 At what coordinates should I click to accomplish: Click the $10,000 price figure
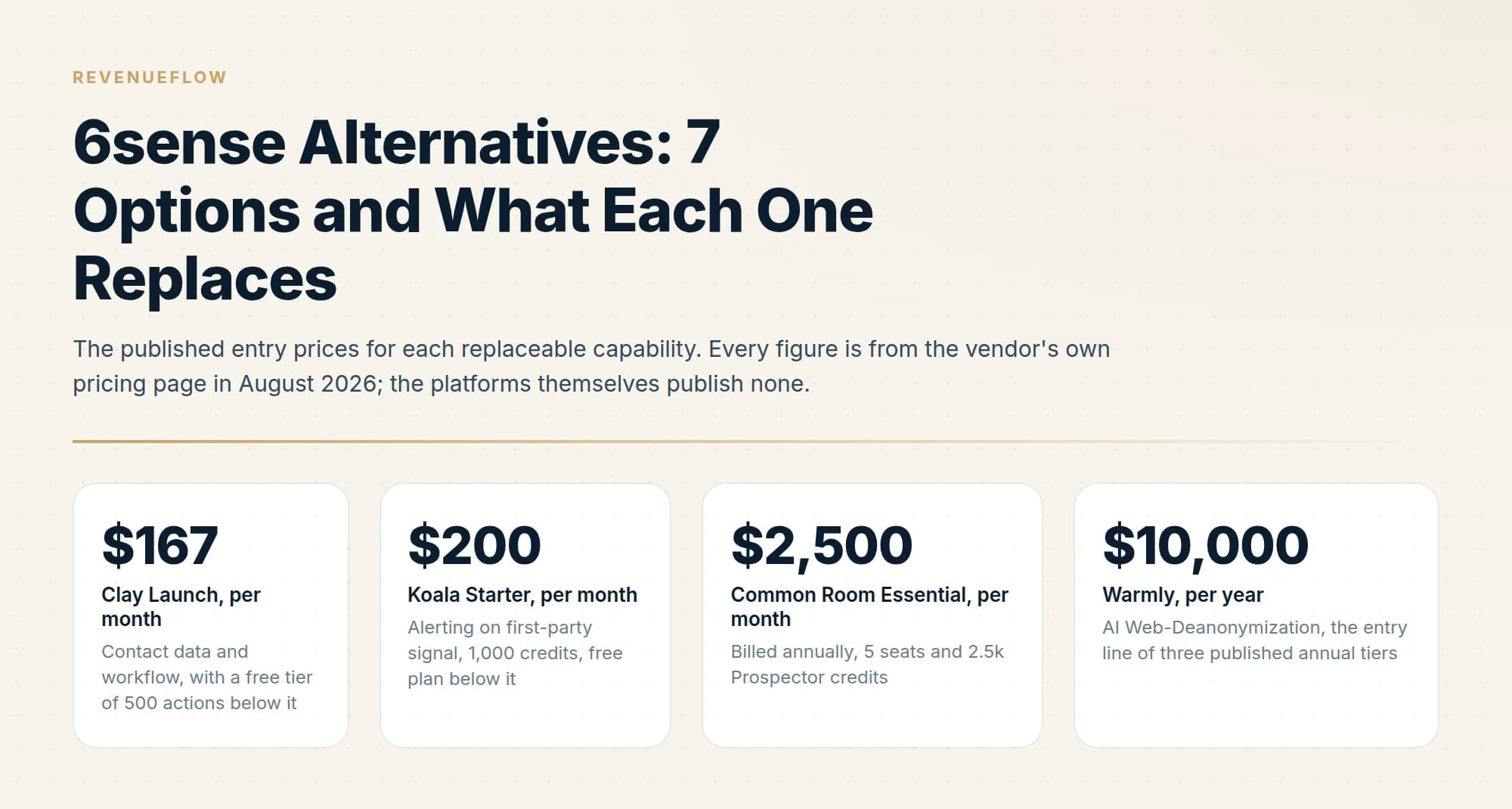[x=1205, y=545]
